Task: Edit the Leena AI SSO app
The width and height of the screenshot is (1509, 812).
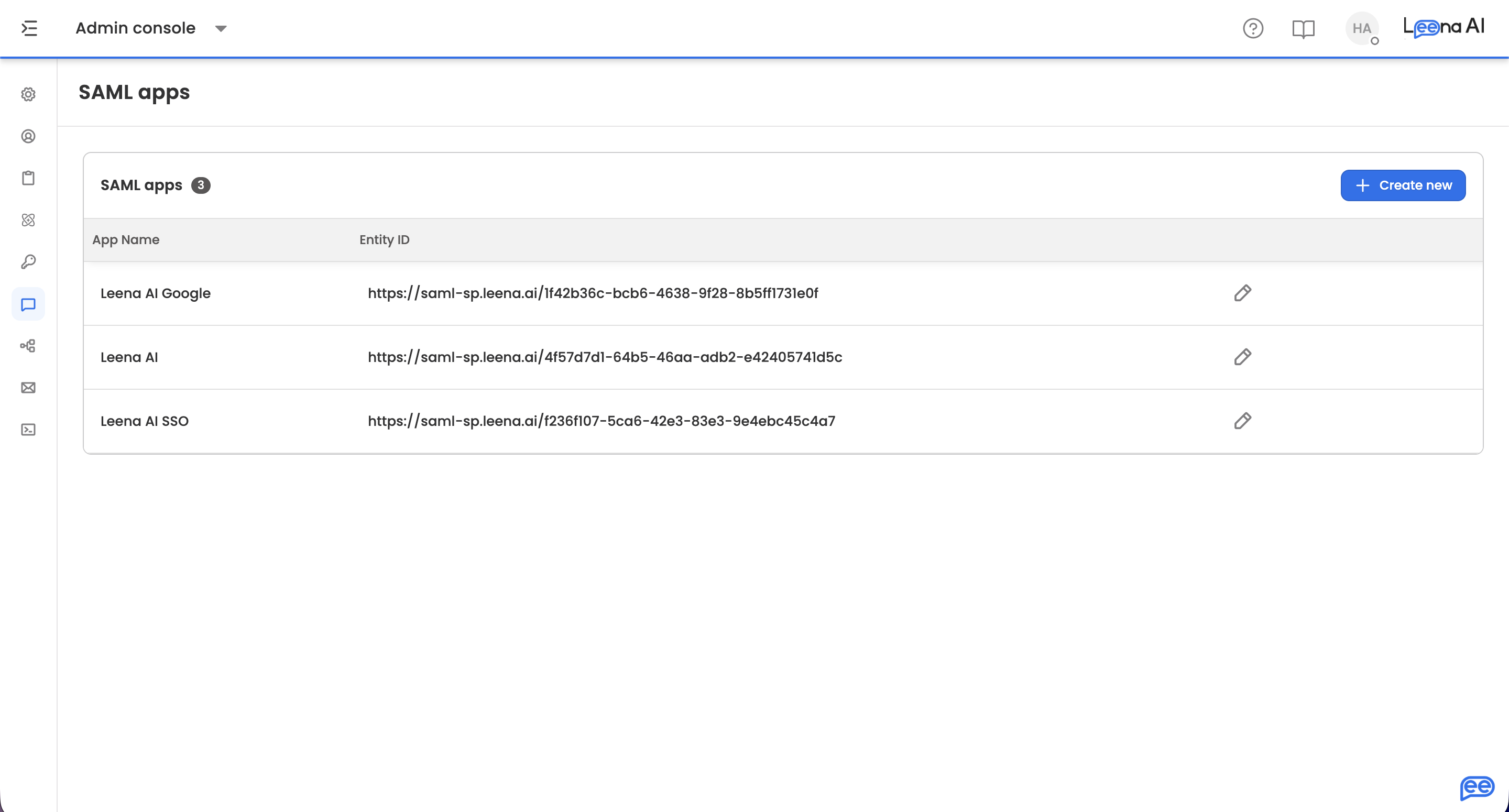Action: click(1242, 421)
